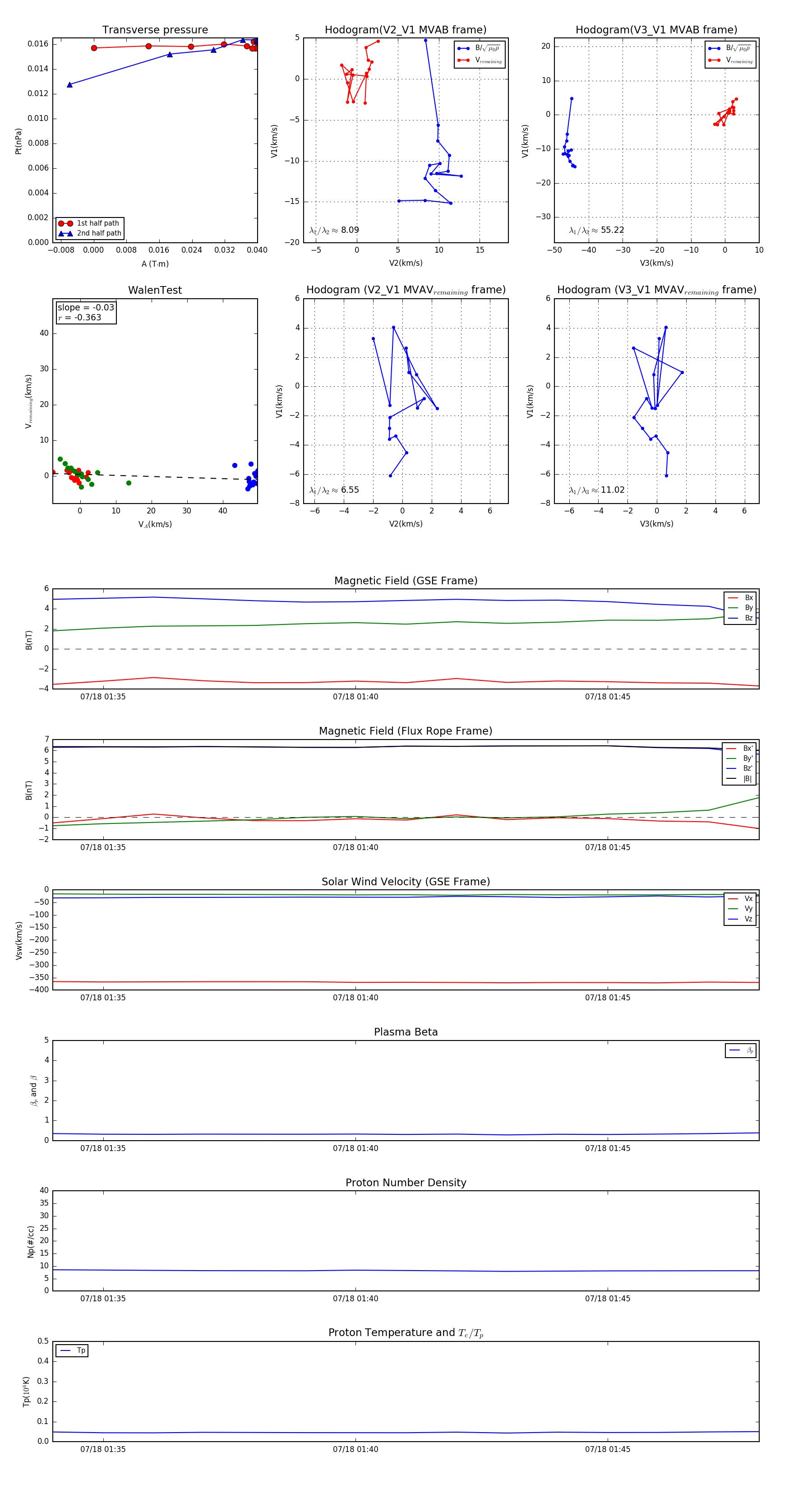Click the "Hodogram(V3_V1 MVAB frame)" title
Screen dimensions: 812x1489
pos(656,30)
